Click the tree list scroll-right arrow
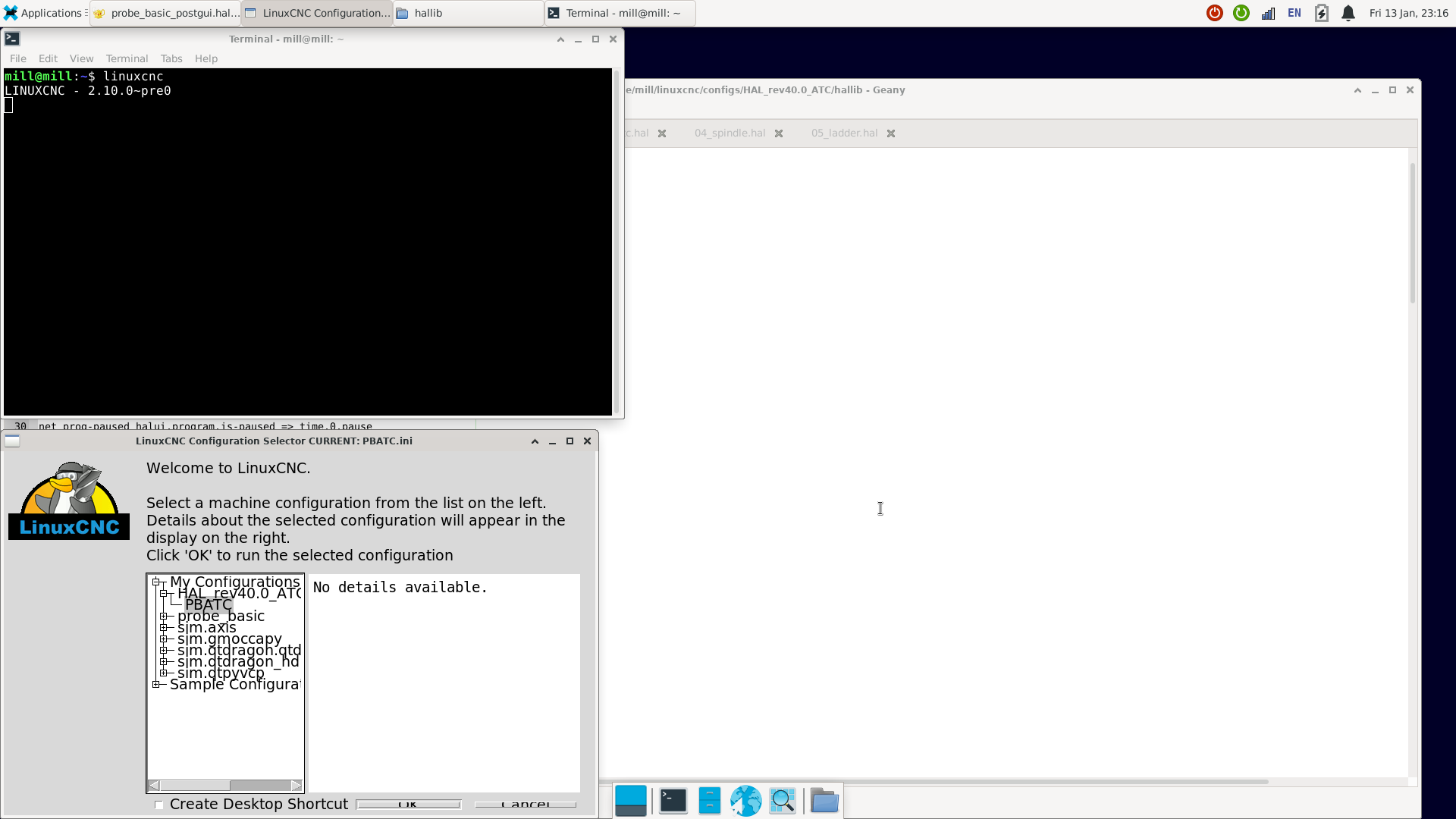The width and height of the screenshot is (1456, 819). (x=297, y=786)
